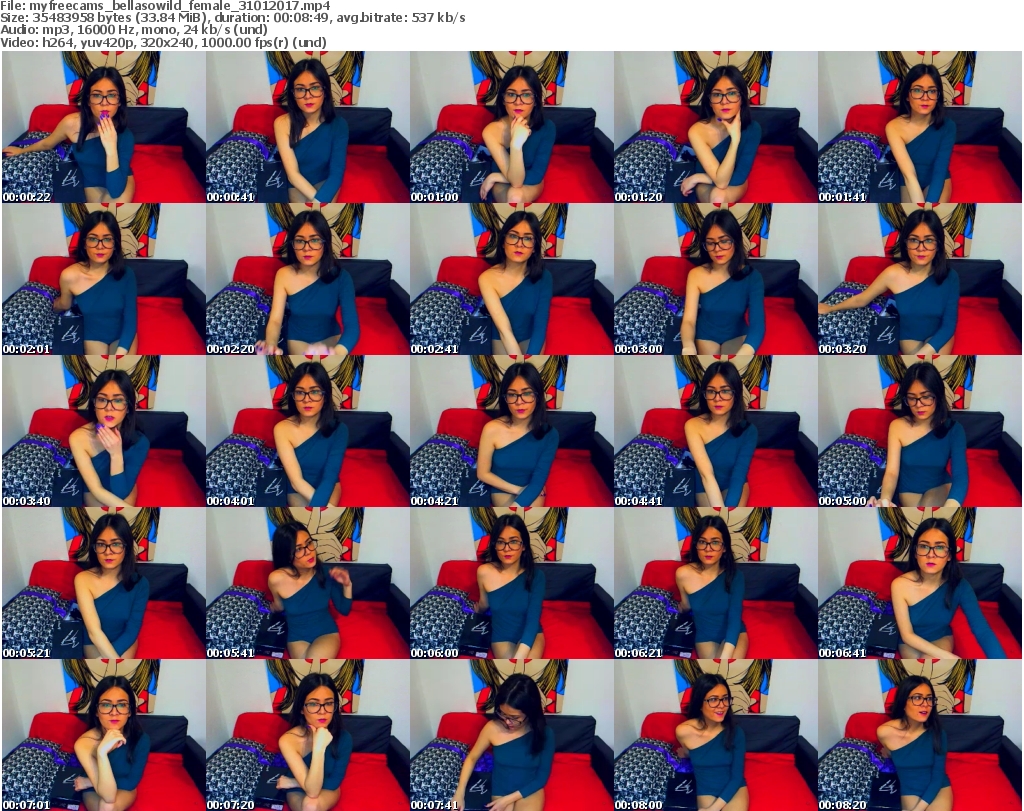
Task: Select the 00:06:21 preview thumbnail
Action: [x=715, y=583]
